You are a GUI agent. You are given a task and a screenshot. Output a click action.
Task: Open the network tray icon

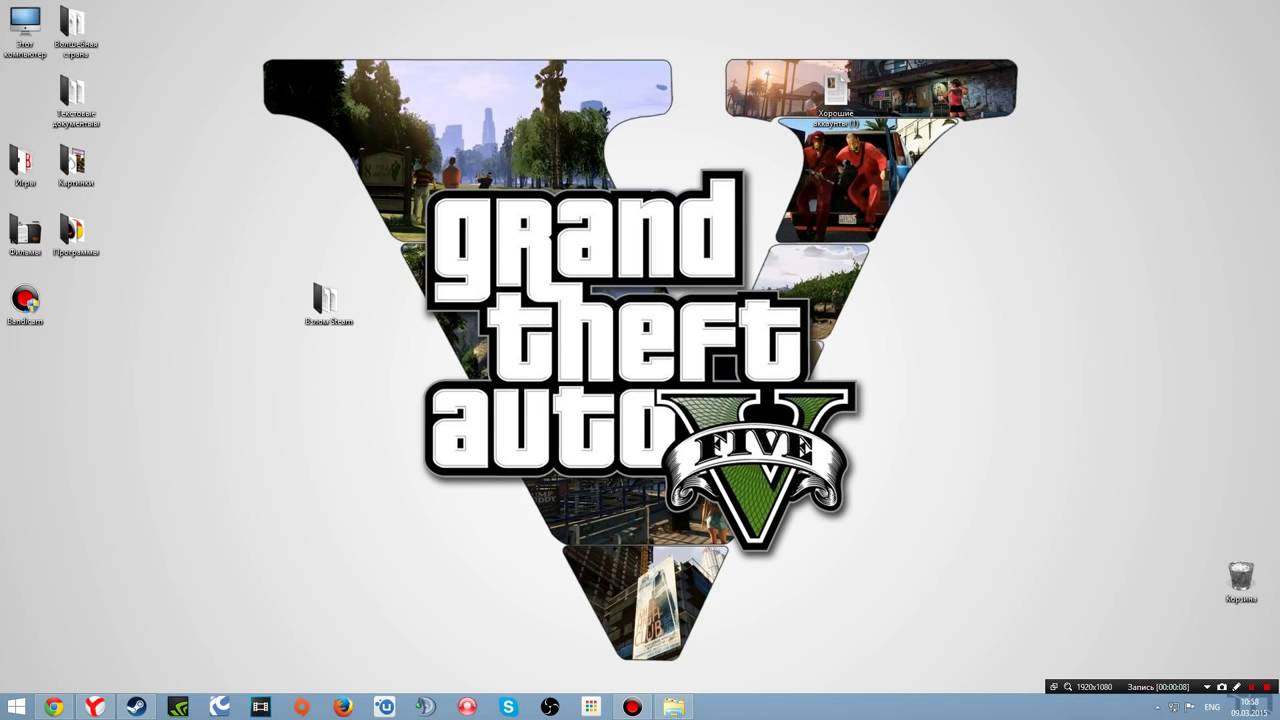tap(1174, 707)
